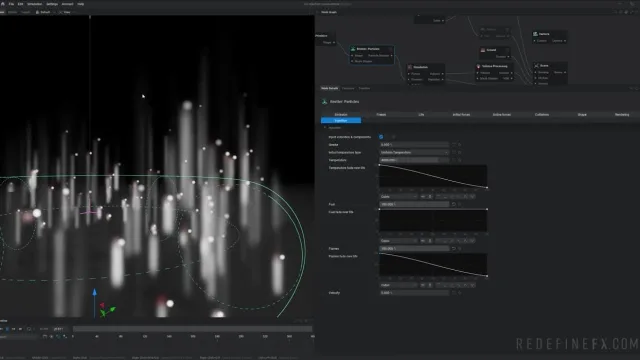Viewport: 640px width, 360px height.
Task: Reset the Flames value with its undo icon
Action: (453, 249)
